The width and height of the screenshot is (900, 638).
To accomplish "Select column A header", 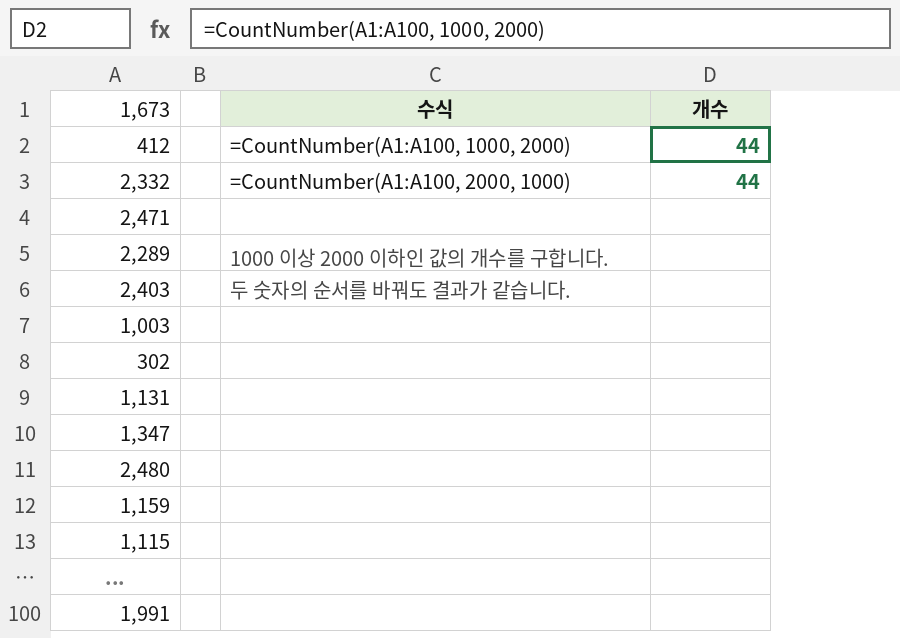I will click(115, 75).
